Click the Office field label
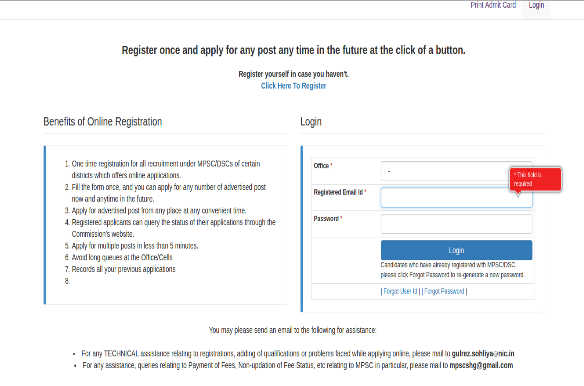Viewport: 584px width, 386px height. coord(323,165)
